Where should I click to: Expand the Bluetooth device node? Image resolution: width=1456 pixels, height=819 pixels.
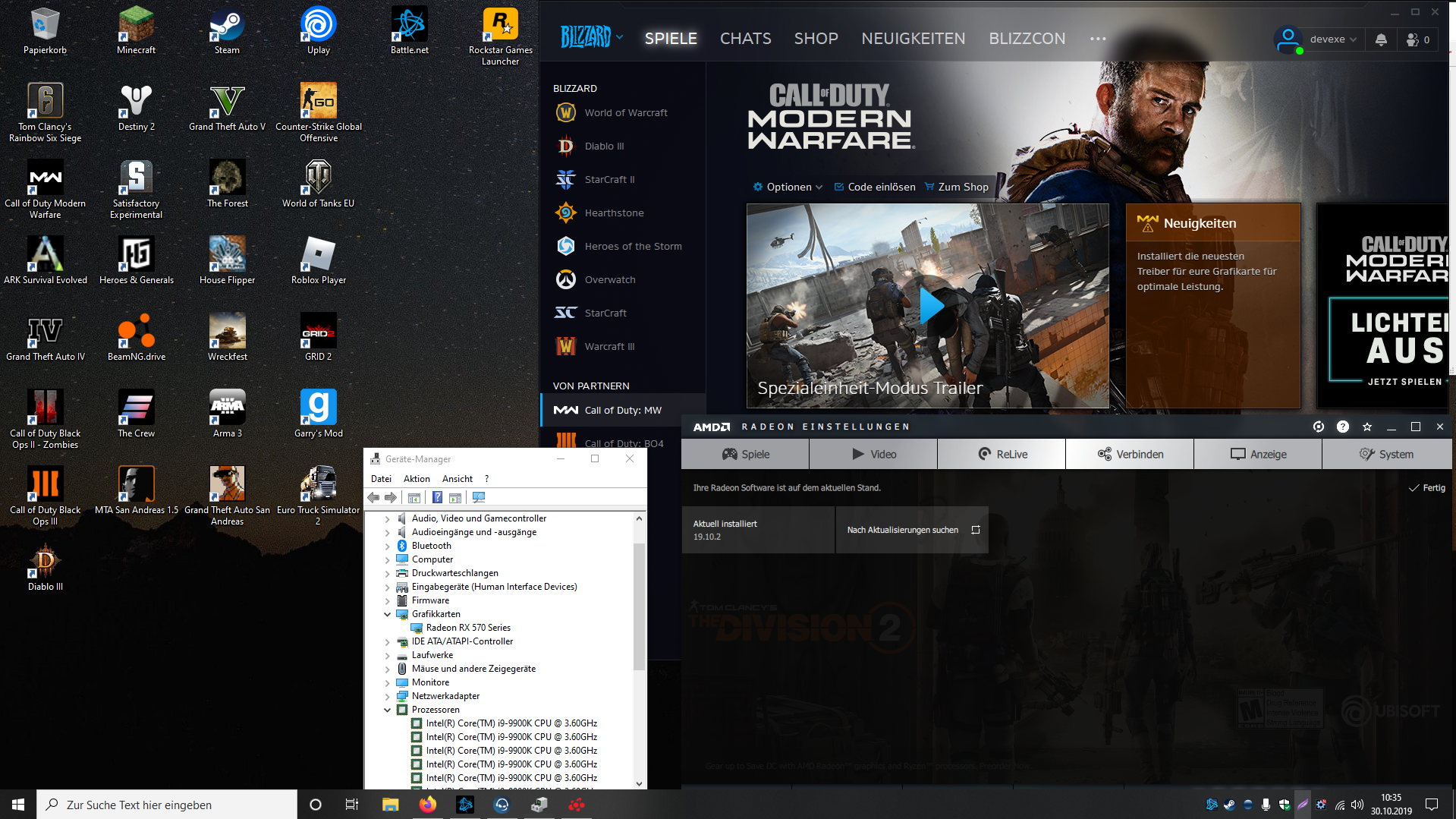(x=388, y=547)
